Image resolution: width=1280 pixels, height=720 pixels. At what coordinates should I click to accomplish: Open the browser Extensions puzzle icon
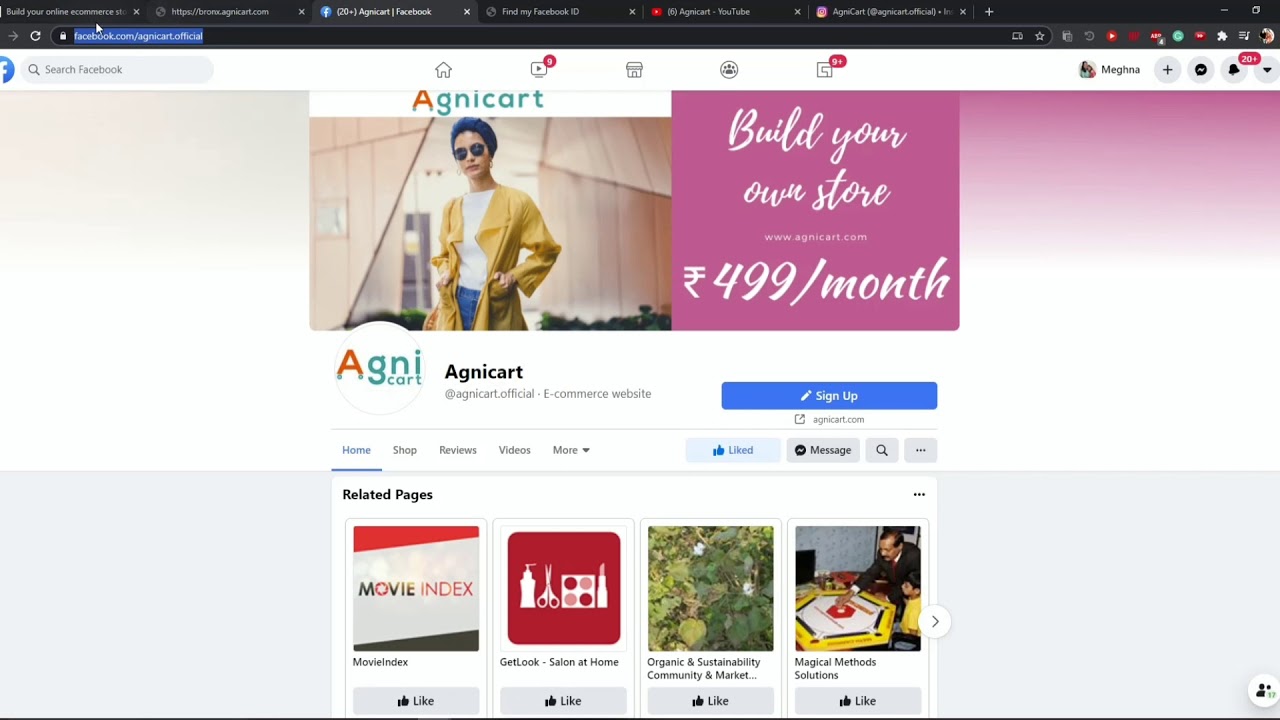click(x=1222, y=36)
